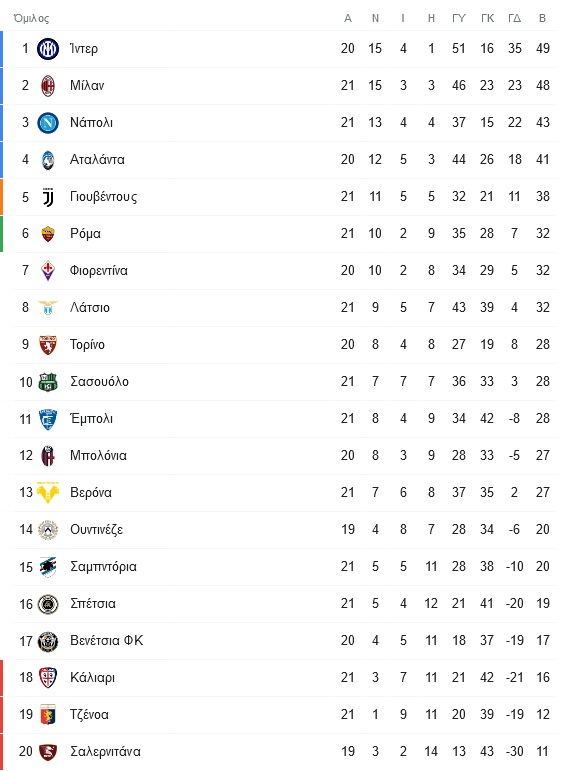Open the Αταλάντα team link
Image resolution: width=563 pixels, height=771 pixels.
[x=97, y=159]
